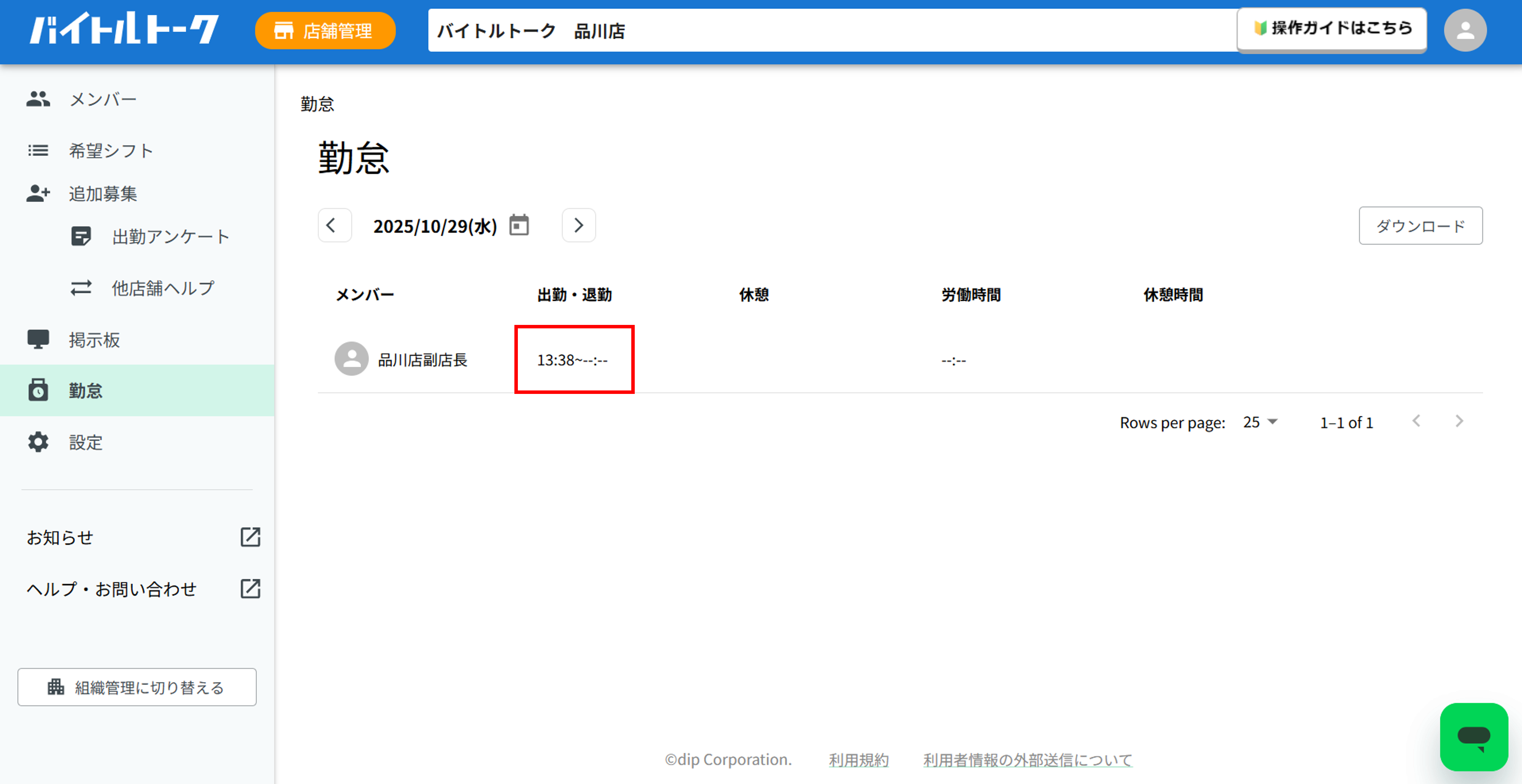Click the 休憩時間 column header
Screen dimensions: 1522x784
1173,295
